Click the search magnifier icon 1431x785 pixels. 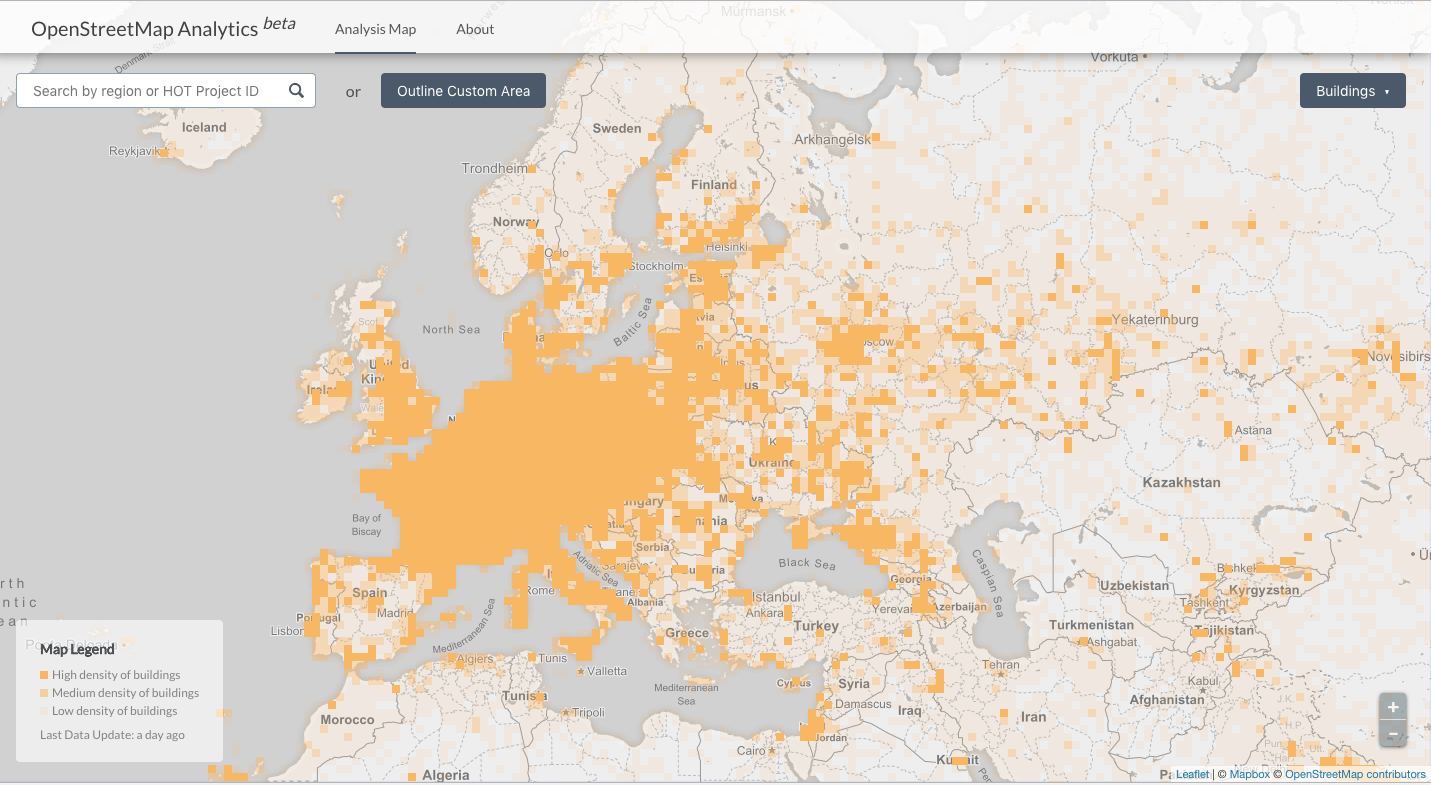tap(296, 90)
